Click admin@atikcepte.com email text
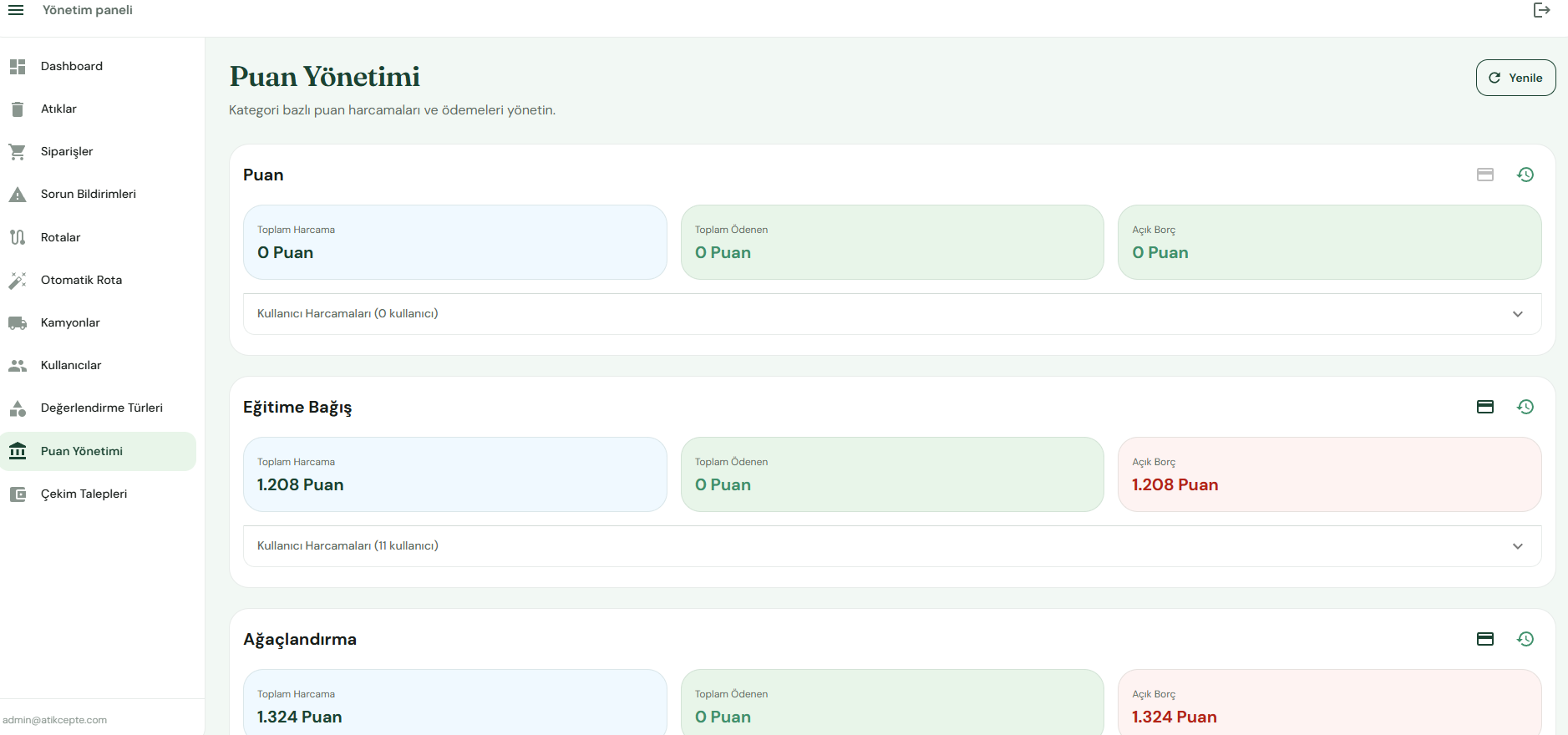This screenshot has height=735, width=1568. (x=55, y=720)
